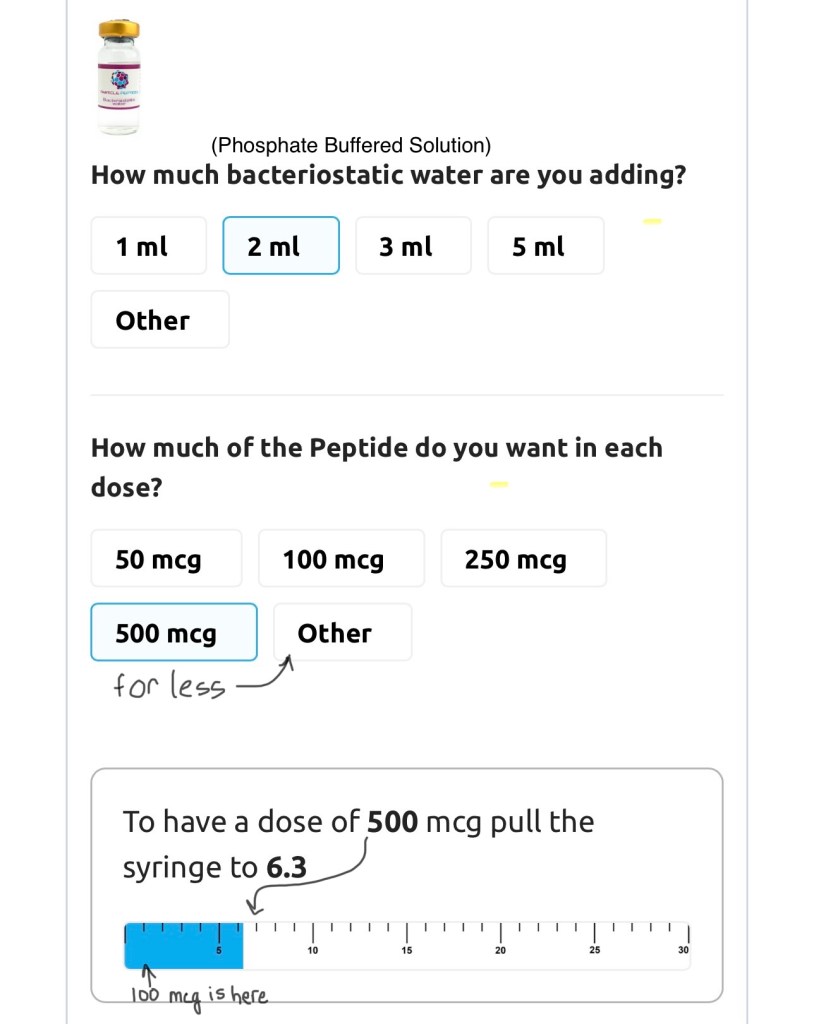
Task: Choose 250 mcg peptide dose
Action: (522, 558)
